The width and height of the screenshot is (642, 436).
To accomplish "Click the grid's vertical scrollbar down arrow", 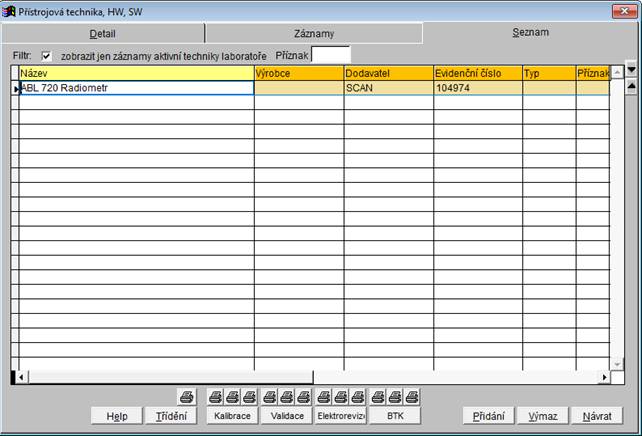I will click(x=617, y=364).
